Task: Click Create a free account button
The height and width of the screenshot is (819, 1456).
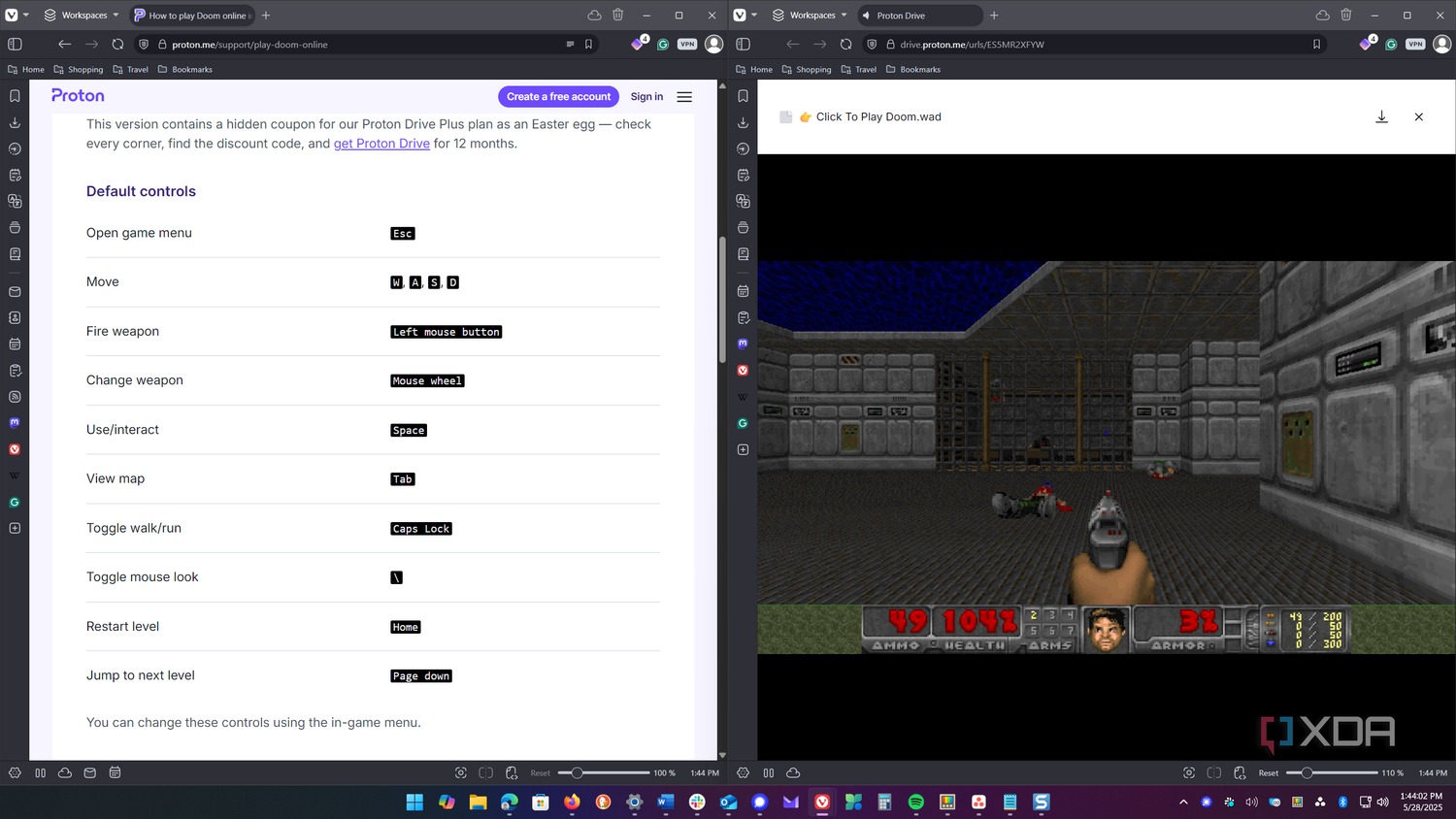Action: point(558,96)
